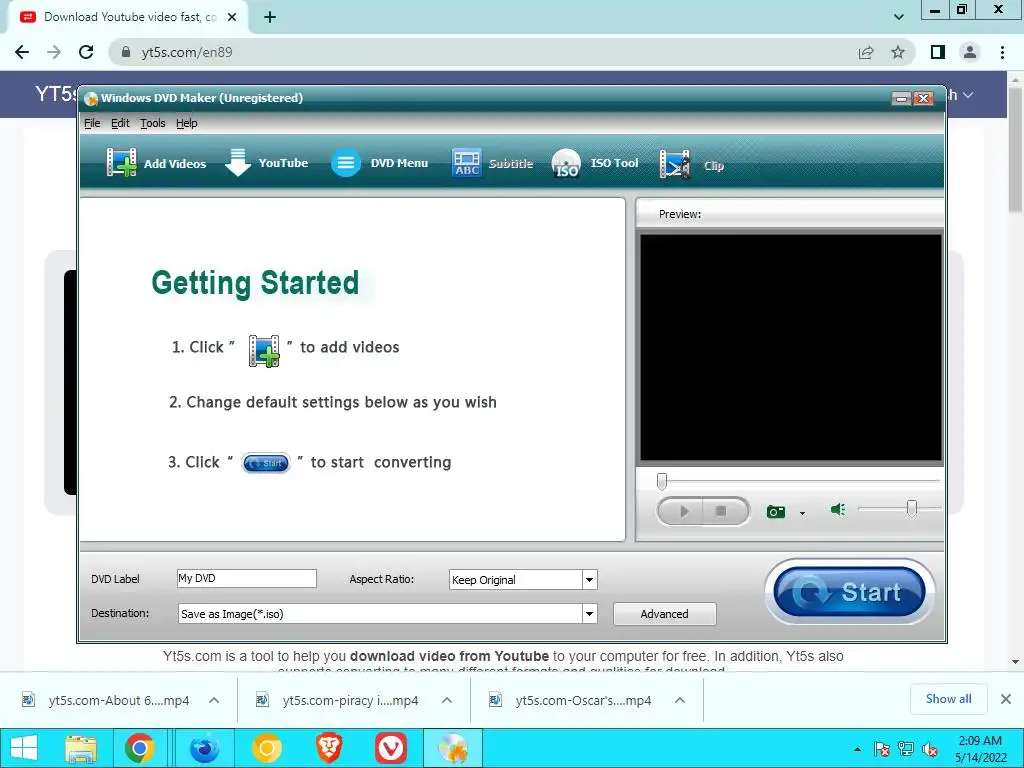Screen dimensions: 1024x768
Task: Mute the preview speaker icon
Action: [x=838, y=509]
